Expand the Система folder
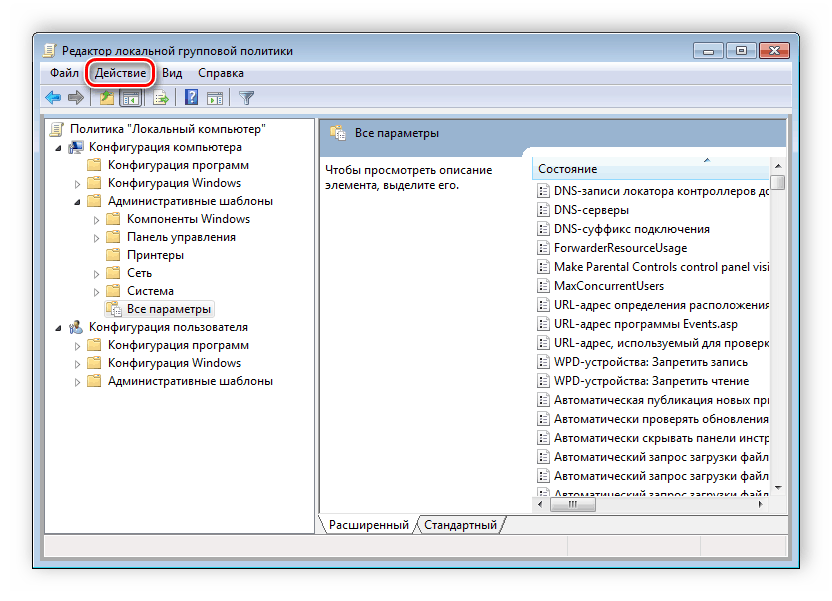Image resolution: width=832 pixels, height=601 pixels. [97, 292]
